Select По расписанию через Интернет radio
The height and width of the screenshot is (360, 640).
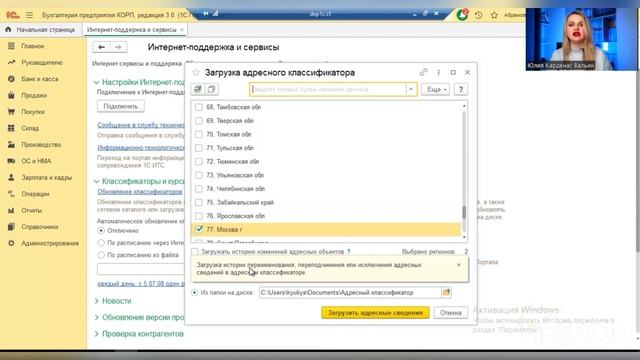101,243
